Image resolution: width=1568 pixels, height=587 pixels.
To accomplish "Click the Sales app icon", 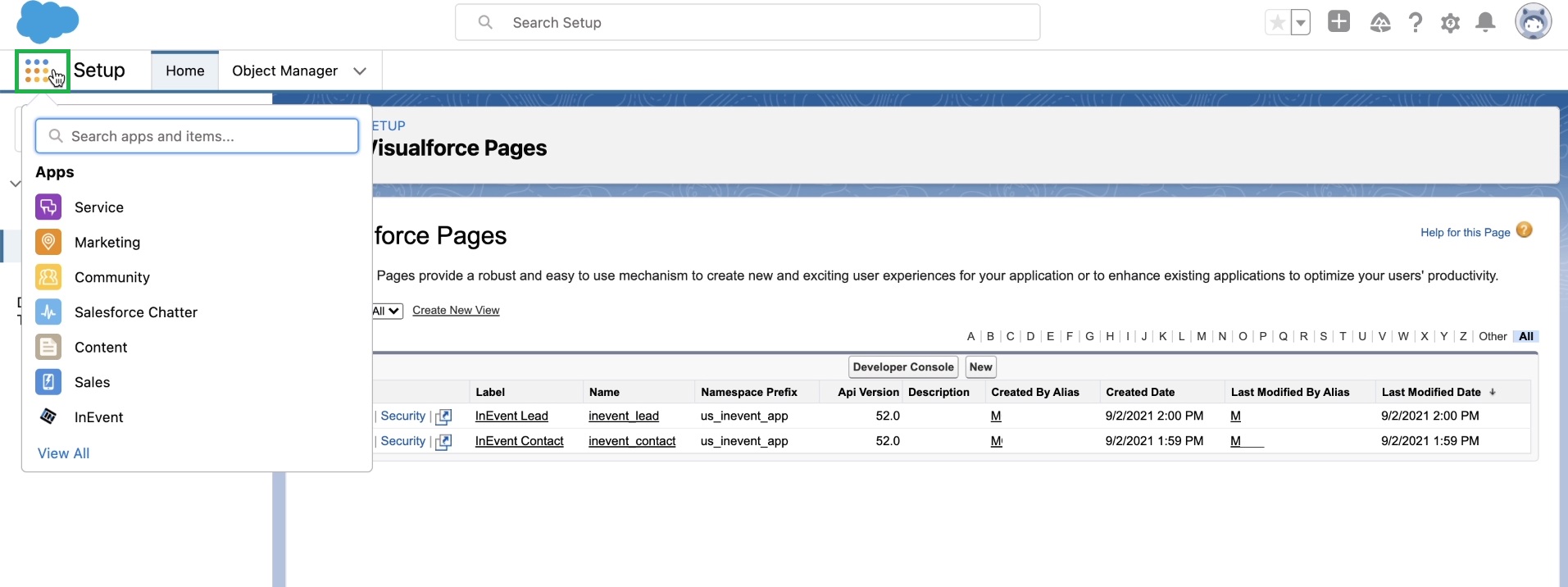I will click(x=48, y=382).
